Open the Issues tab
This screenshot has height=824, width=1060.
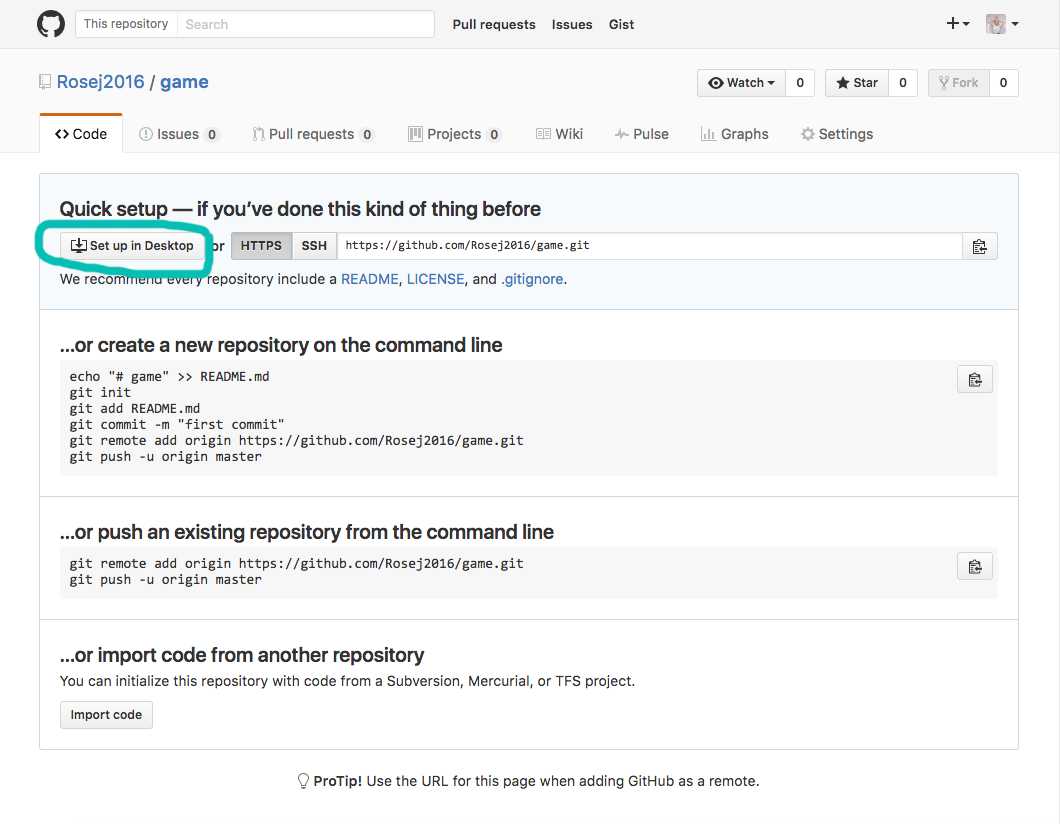(x=178, y=134)
